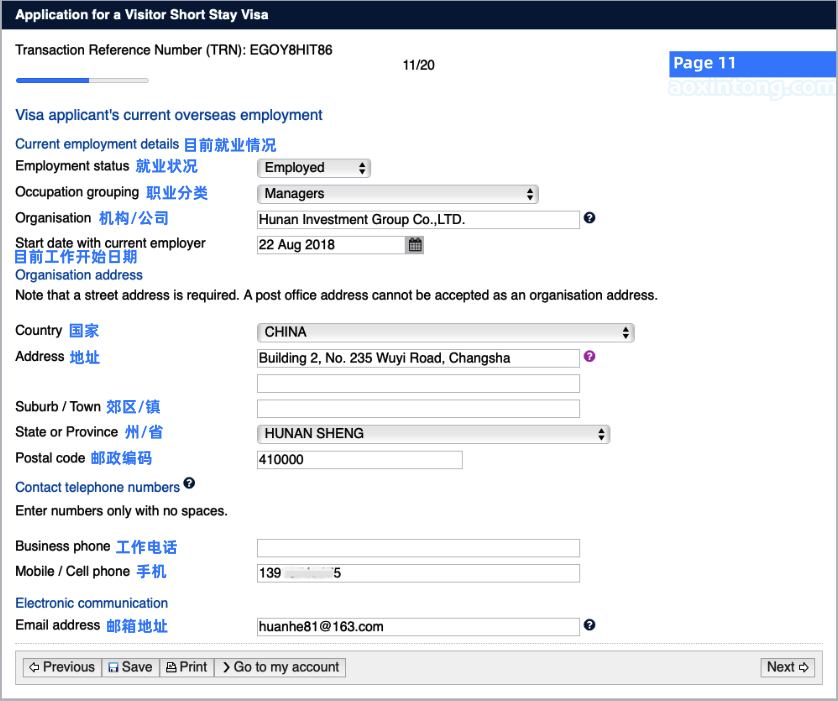The height and width of the screenshot is (701, 838).
Task: Click help icon beside Contact telephone numbers
Action: [x=189, y=484]
